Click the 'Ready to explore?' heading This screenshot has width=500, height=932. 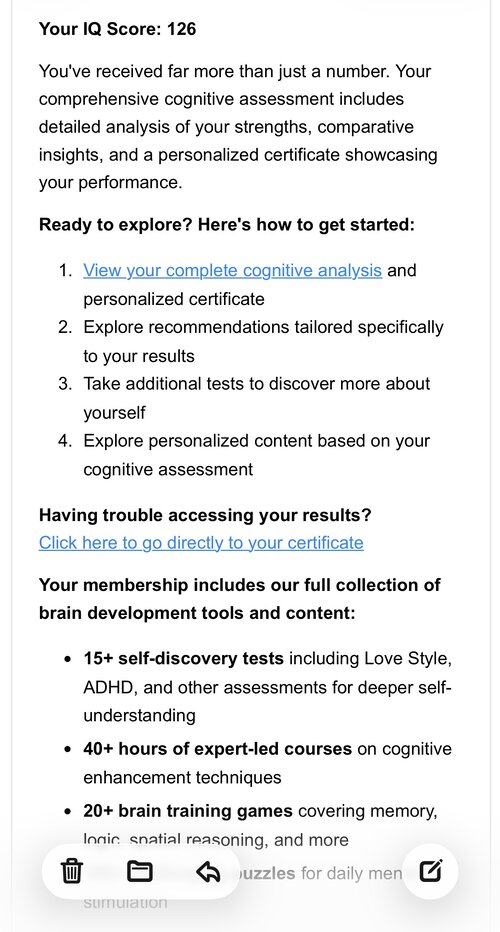pyautogui.click(x=227, y=225)
